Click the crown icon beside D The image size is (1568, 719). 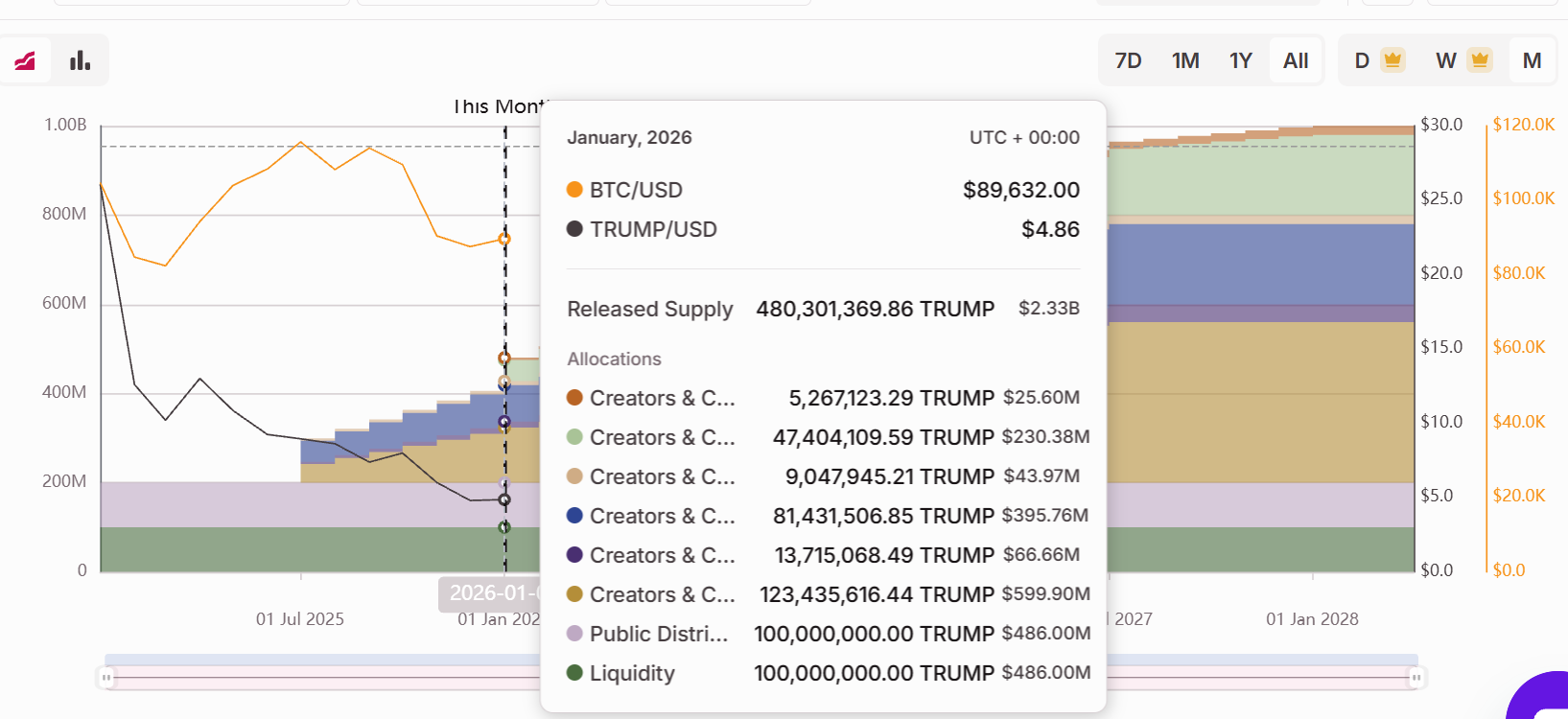tap(1392, 60)
